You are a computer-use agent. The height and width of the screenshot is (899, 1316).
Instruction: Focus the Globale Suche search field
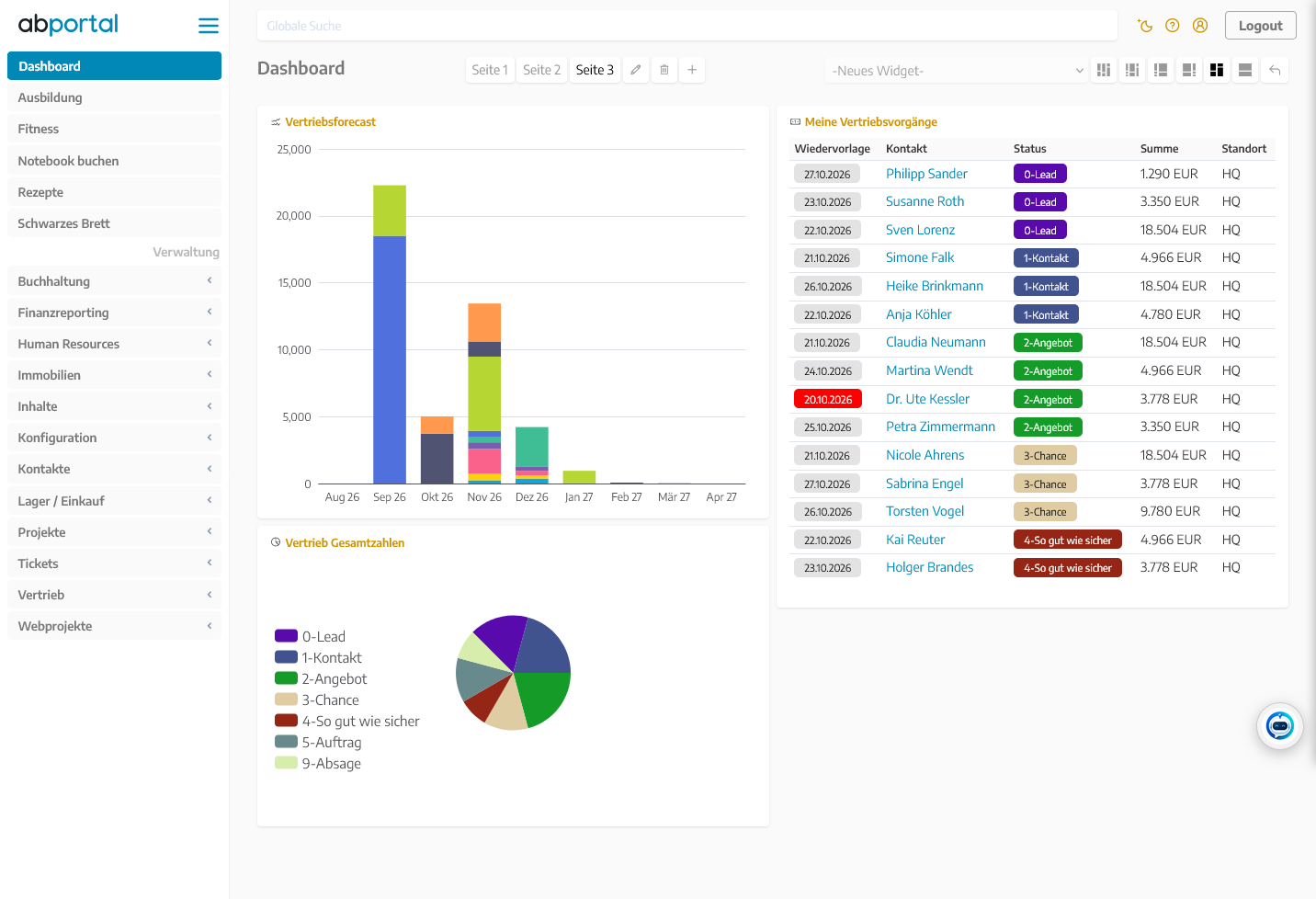coord(687,26)
